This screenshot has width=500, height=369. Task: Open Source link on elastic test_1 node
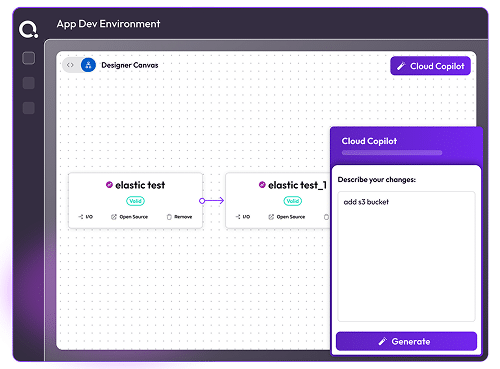287,217
